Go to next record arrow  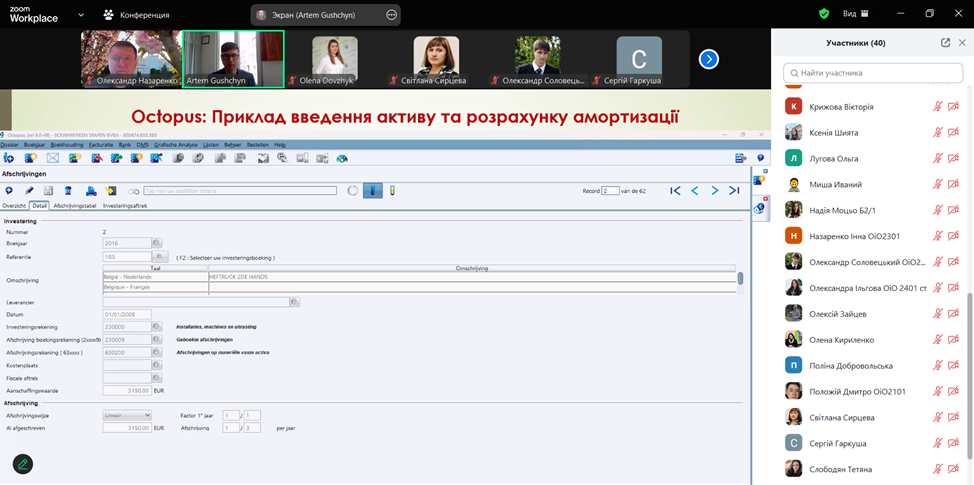(x=715, y=191)
